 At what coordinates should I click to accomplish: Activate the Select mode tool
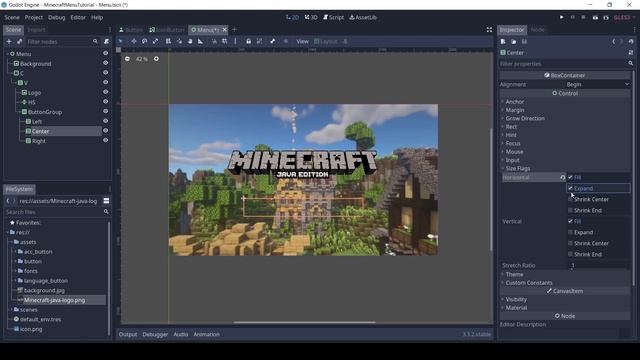pos(120,41)
